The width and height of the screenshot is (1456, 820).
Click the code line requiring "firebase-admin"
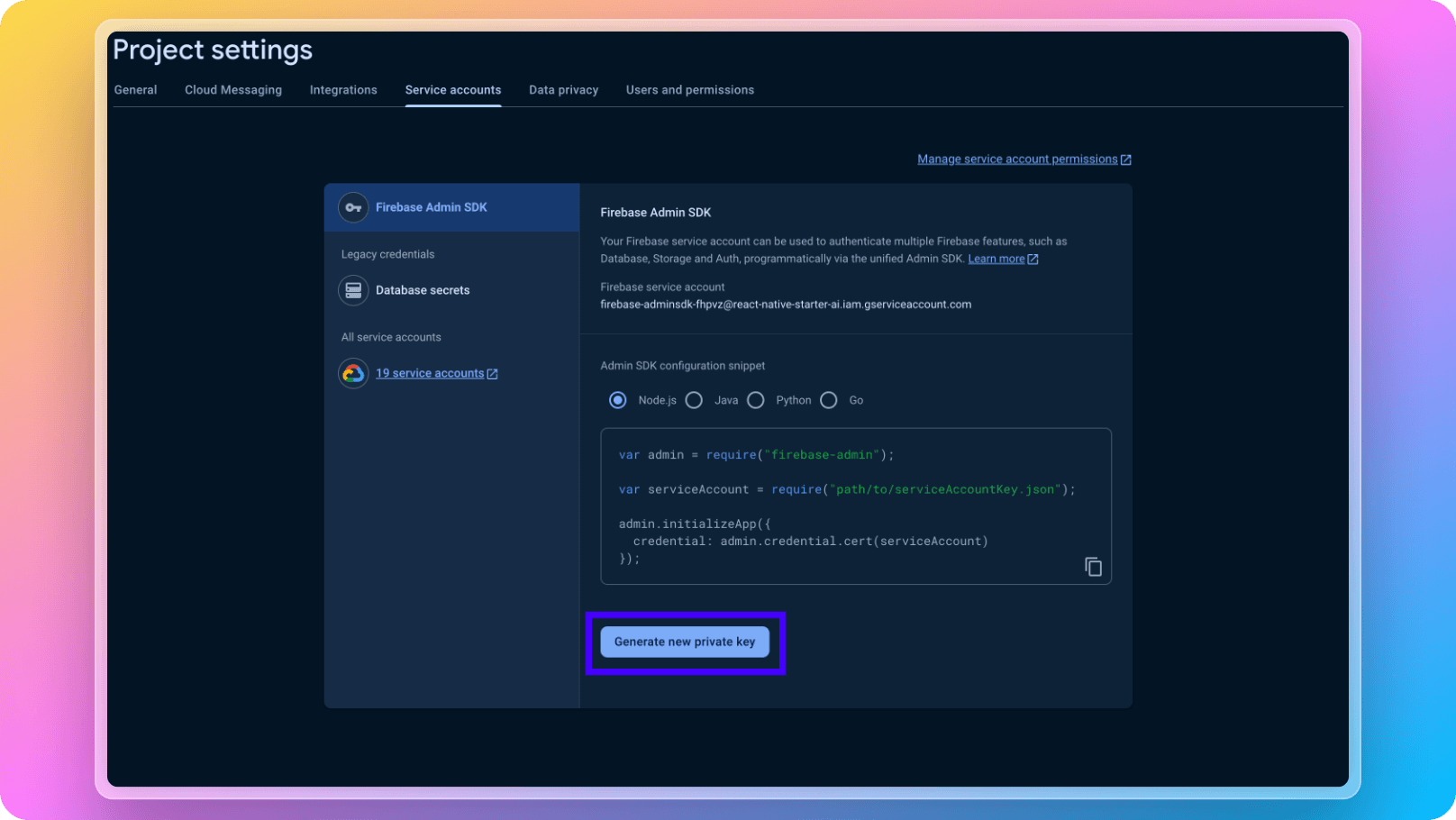click(757, 455)
